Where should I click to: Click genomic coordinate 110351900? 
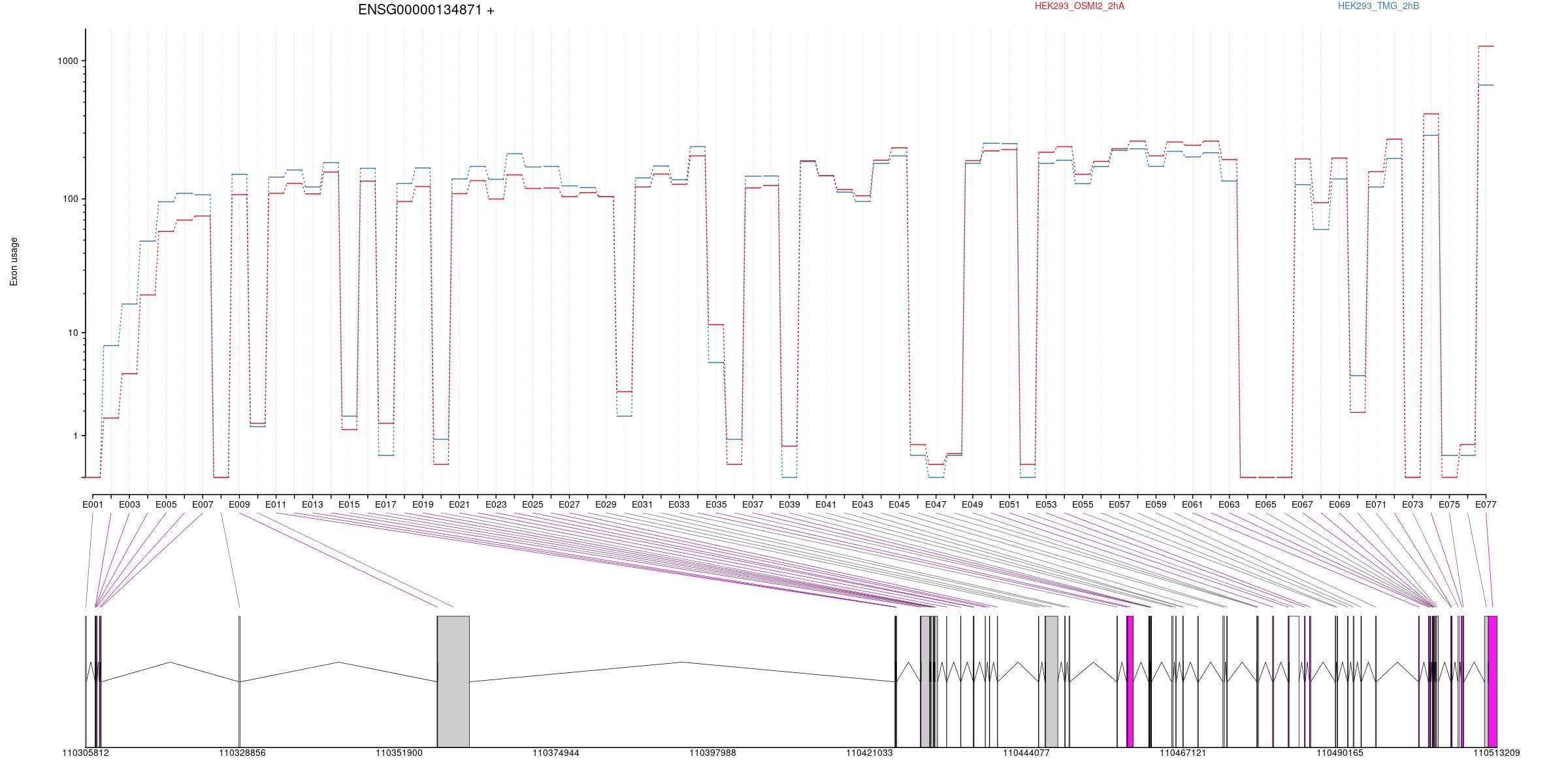click(399, 753)
